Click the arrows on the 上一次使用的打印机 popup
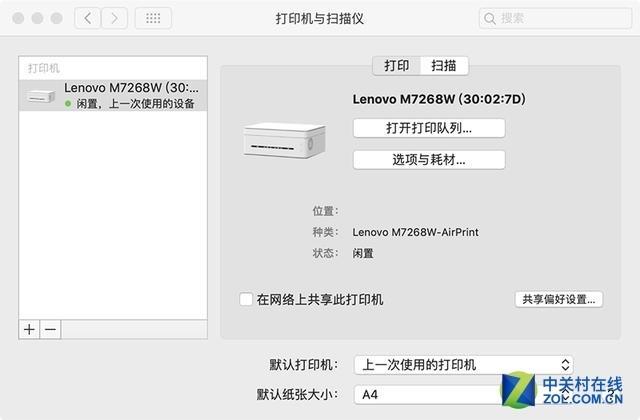640x420 pixels. pos(565,364)
